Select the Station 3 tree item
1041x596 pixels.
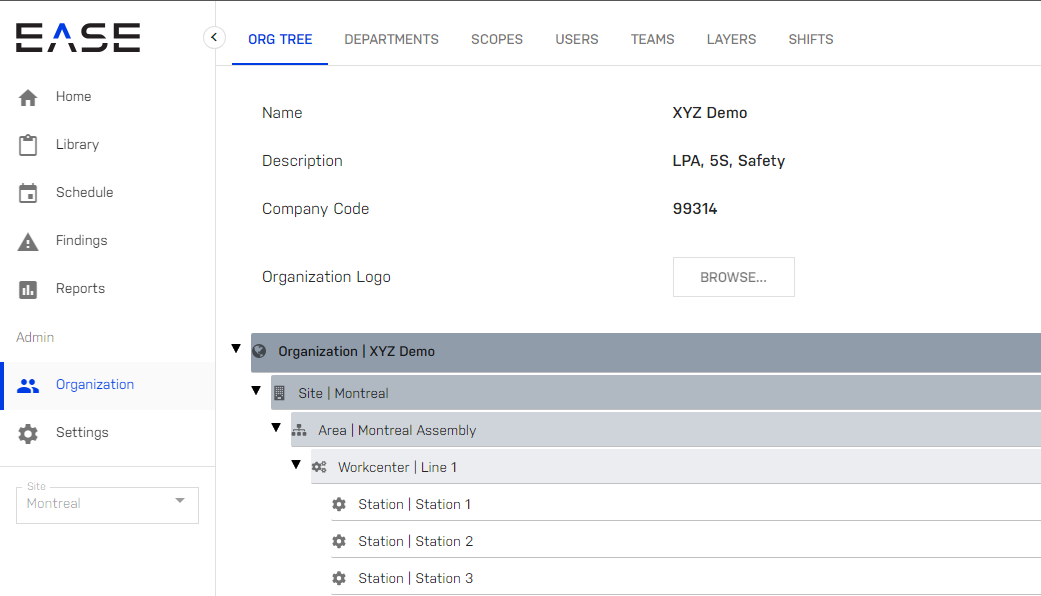pyautogui.click(x=686, y=578)
